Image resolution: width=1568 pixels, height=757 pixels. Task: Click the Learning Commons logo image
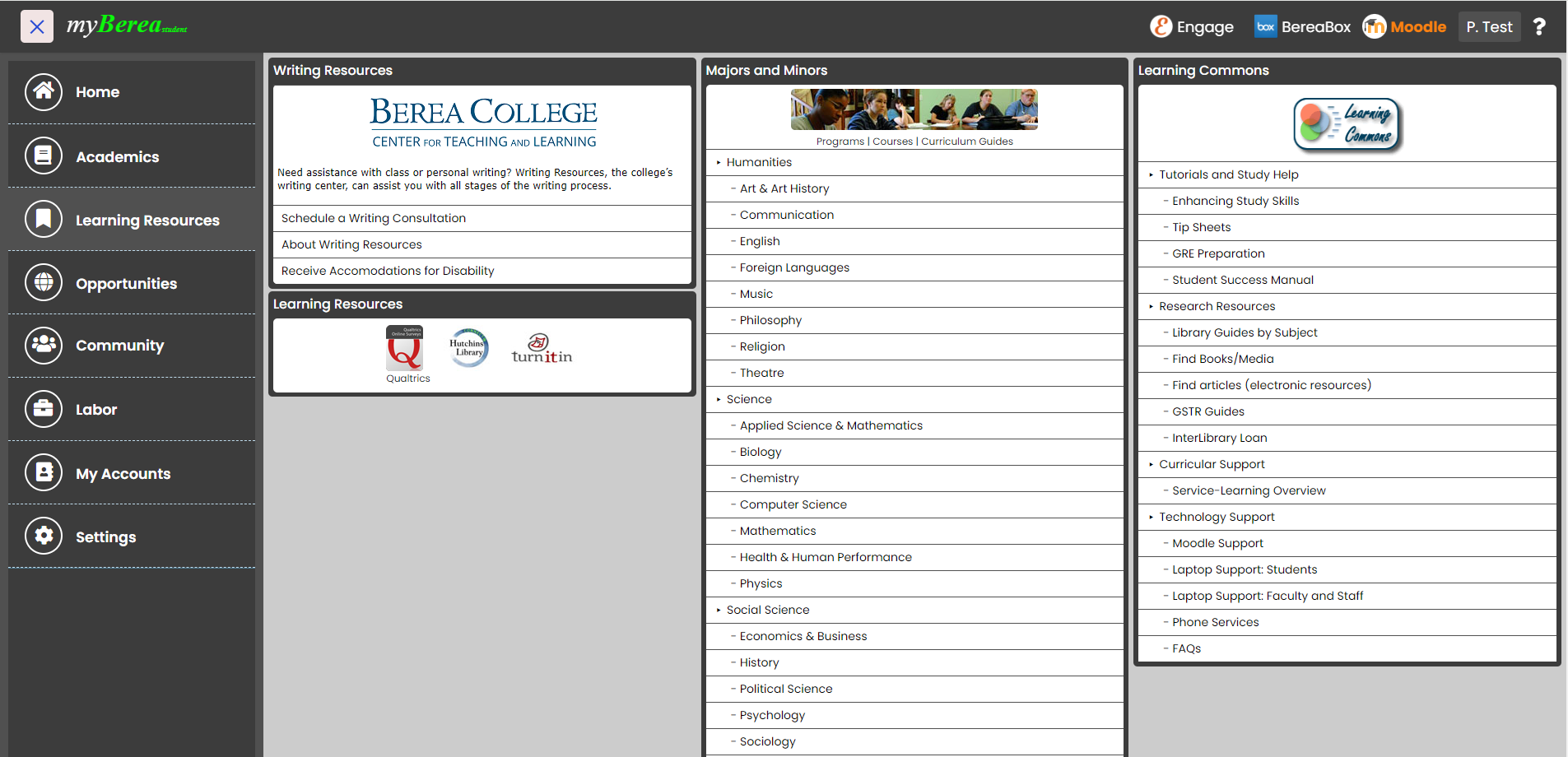[x=1347, y=125]
